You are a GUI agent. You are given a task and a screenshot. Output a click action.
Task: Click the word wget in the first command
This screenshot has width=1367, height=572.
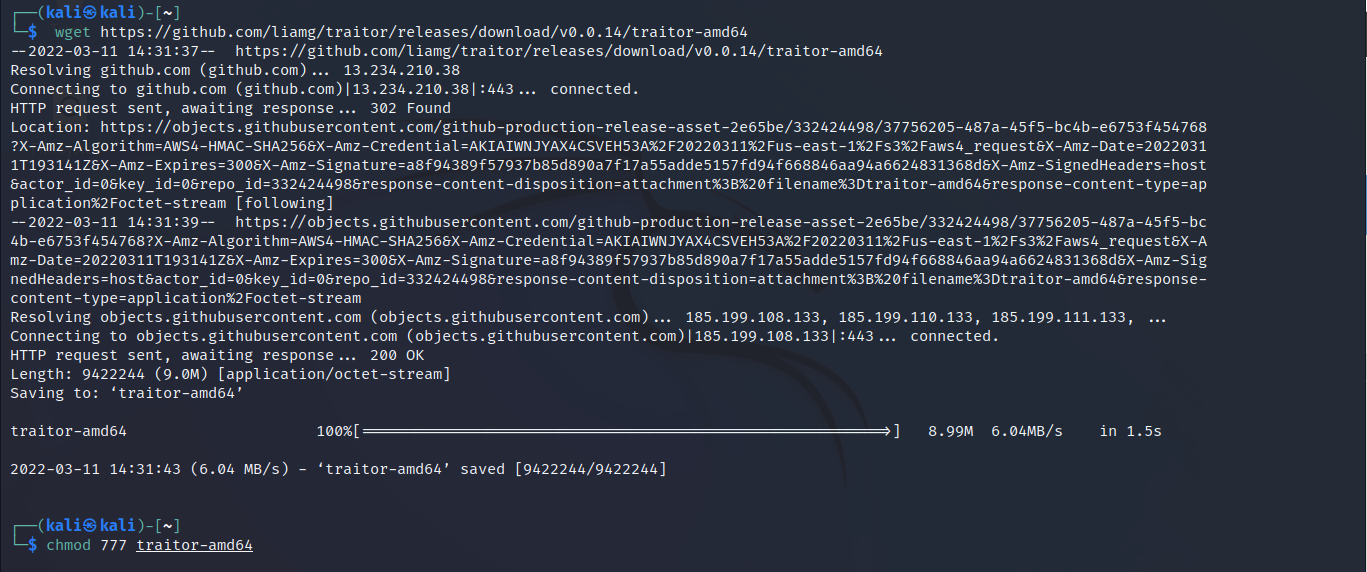(72, 32)
